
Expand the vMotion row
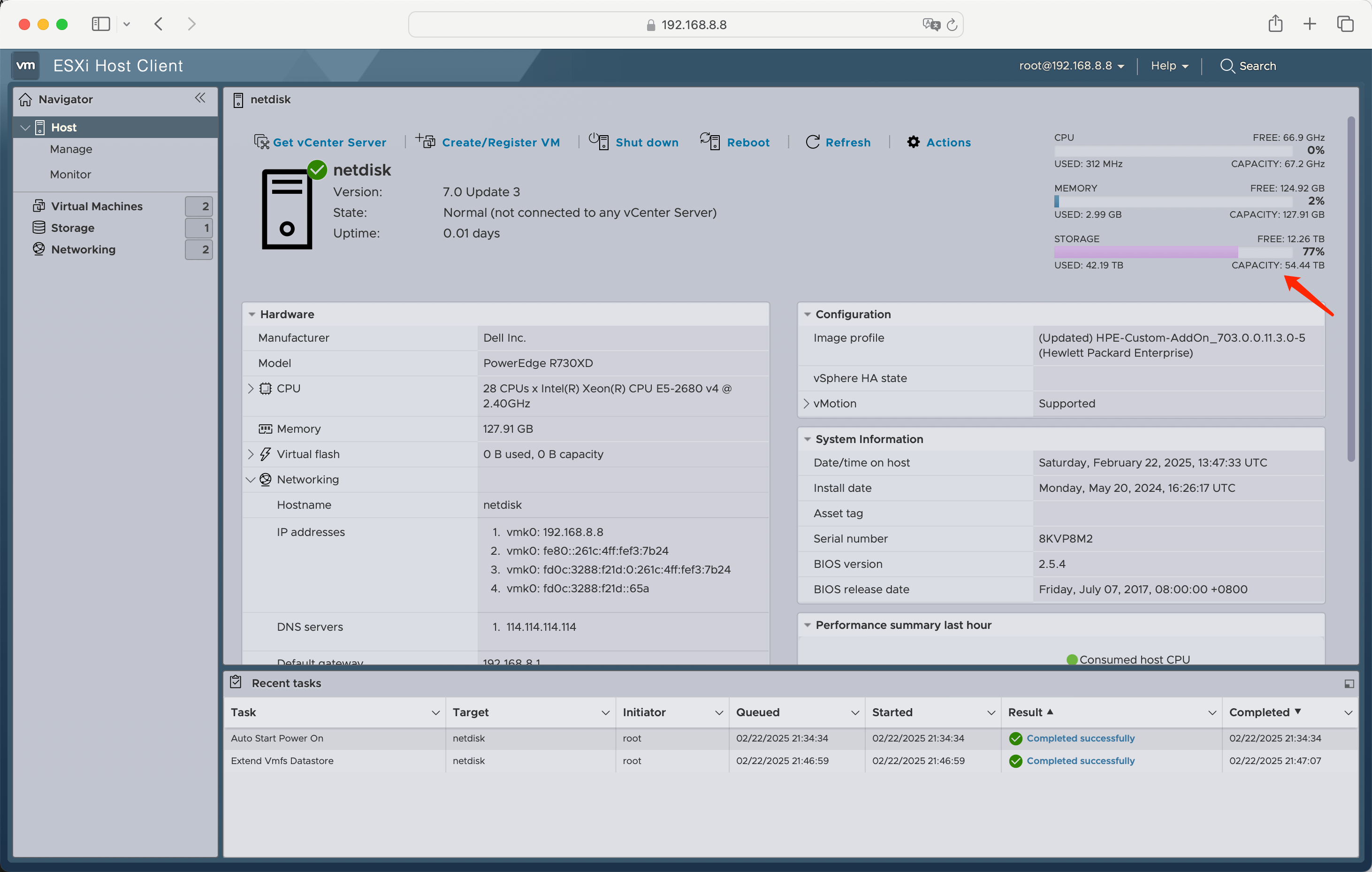coord(806,404)
